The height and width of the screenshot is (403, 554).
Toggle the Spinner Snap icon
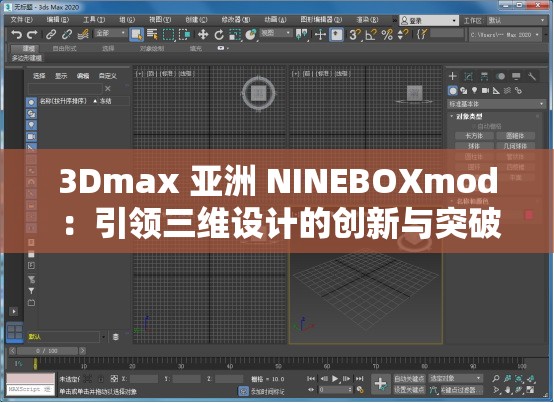pos(403,35)
